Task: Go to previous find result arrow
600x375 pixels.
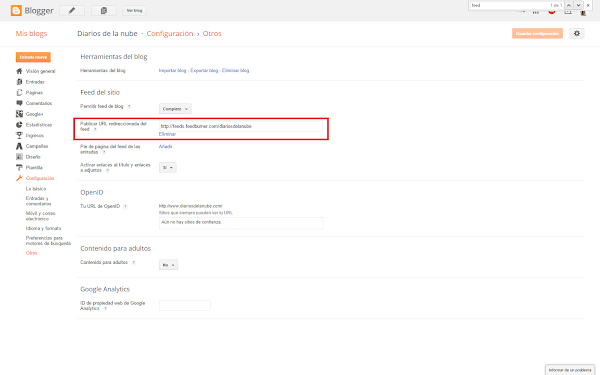Action: (569, 5)
